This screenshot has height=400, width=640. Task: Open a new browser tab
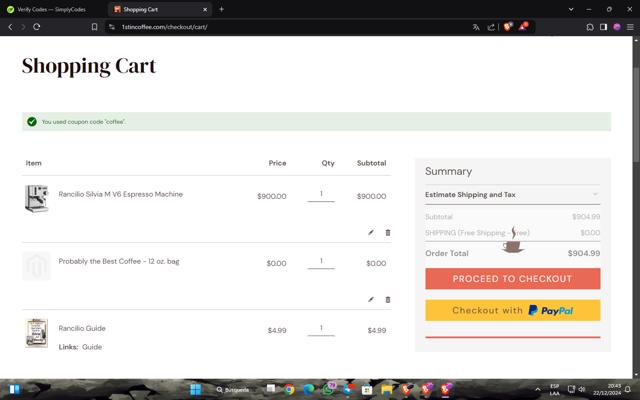[221, 9]
